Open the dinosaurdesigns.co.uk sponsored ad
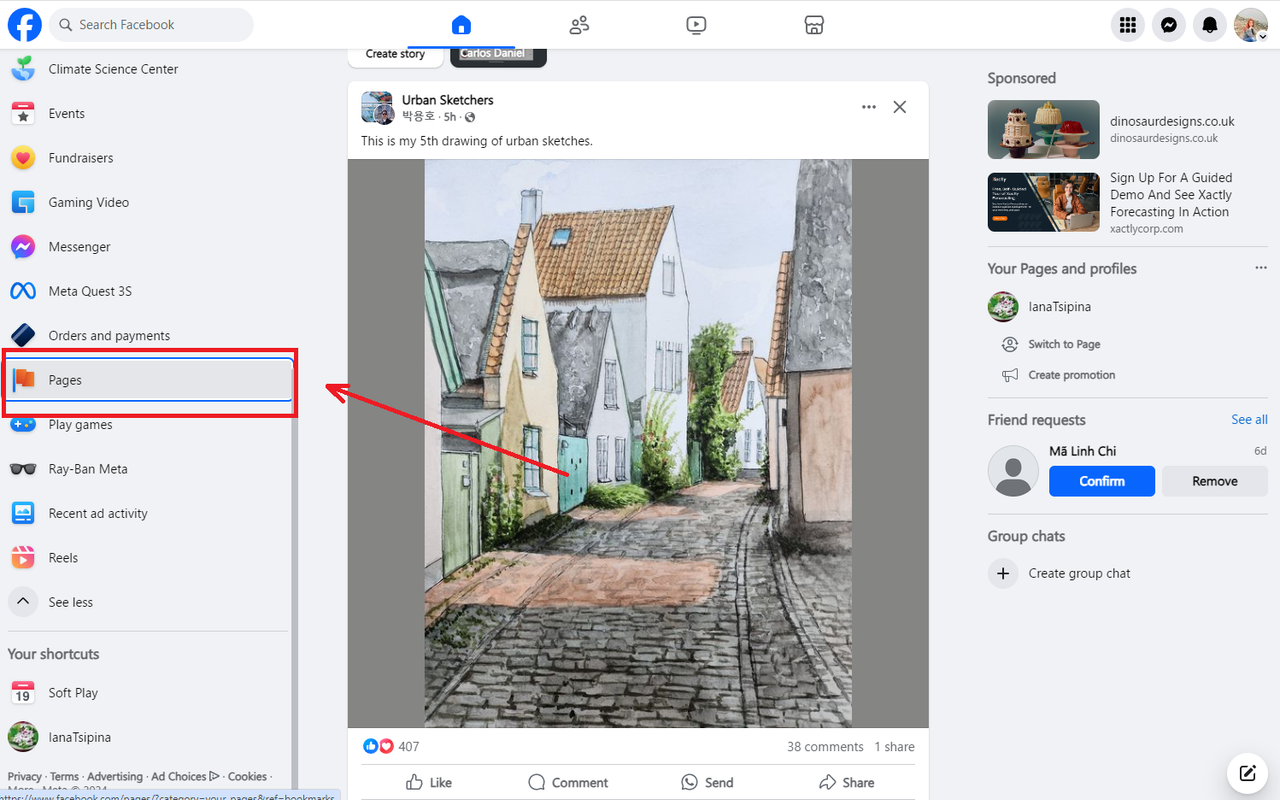Image resolution: width=1280 pixels, height=800 pixels. pos(1128,130)
